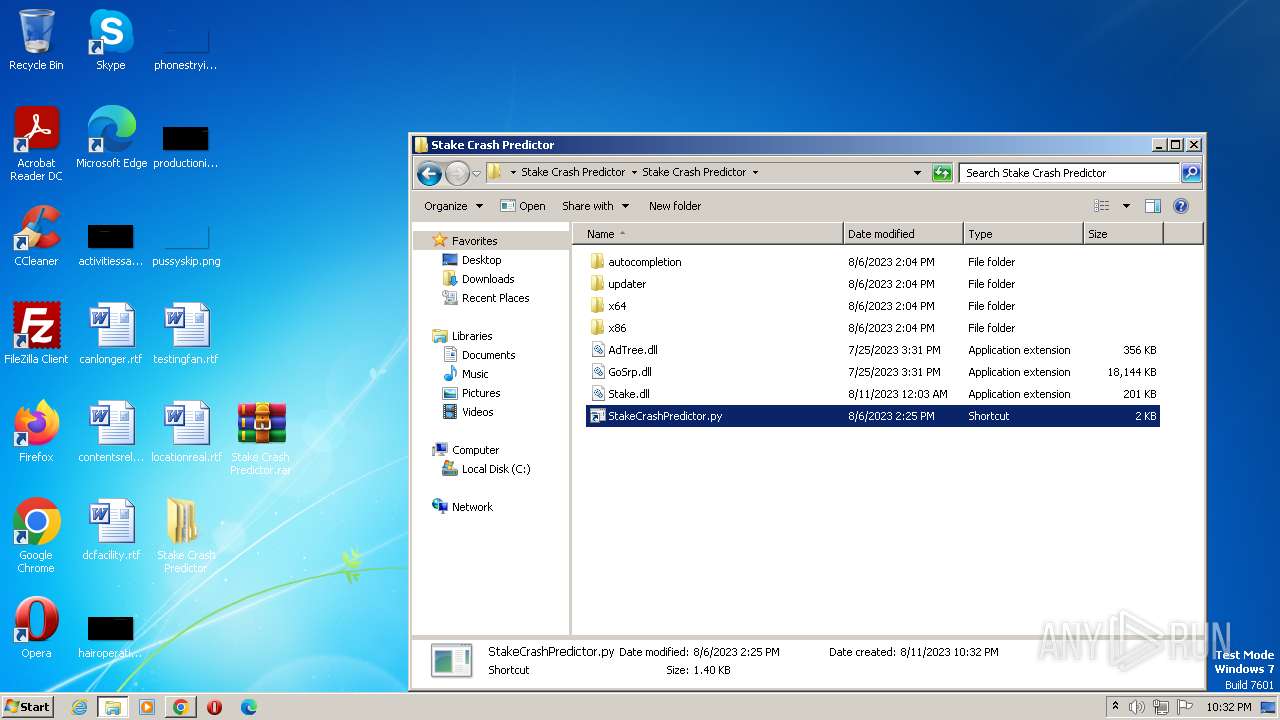Click the New folder button
Screen dimensions: 1280x720
point(675,206)
